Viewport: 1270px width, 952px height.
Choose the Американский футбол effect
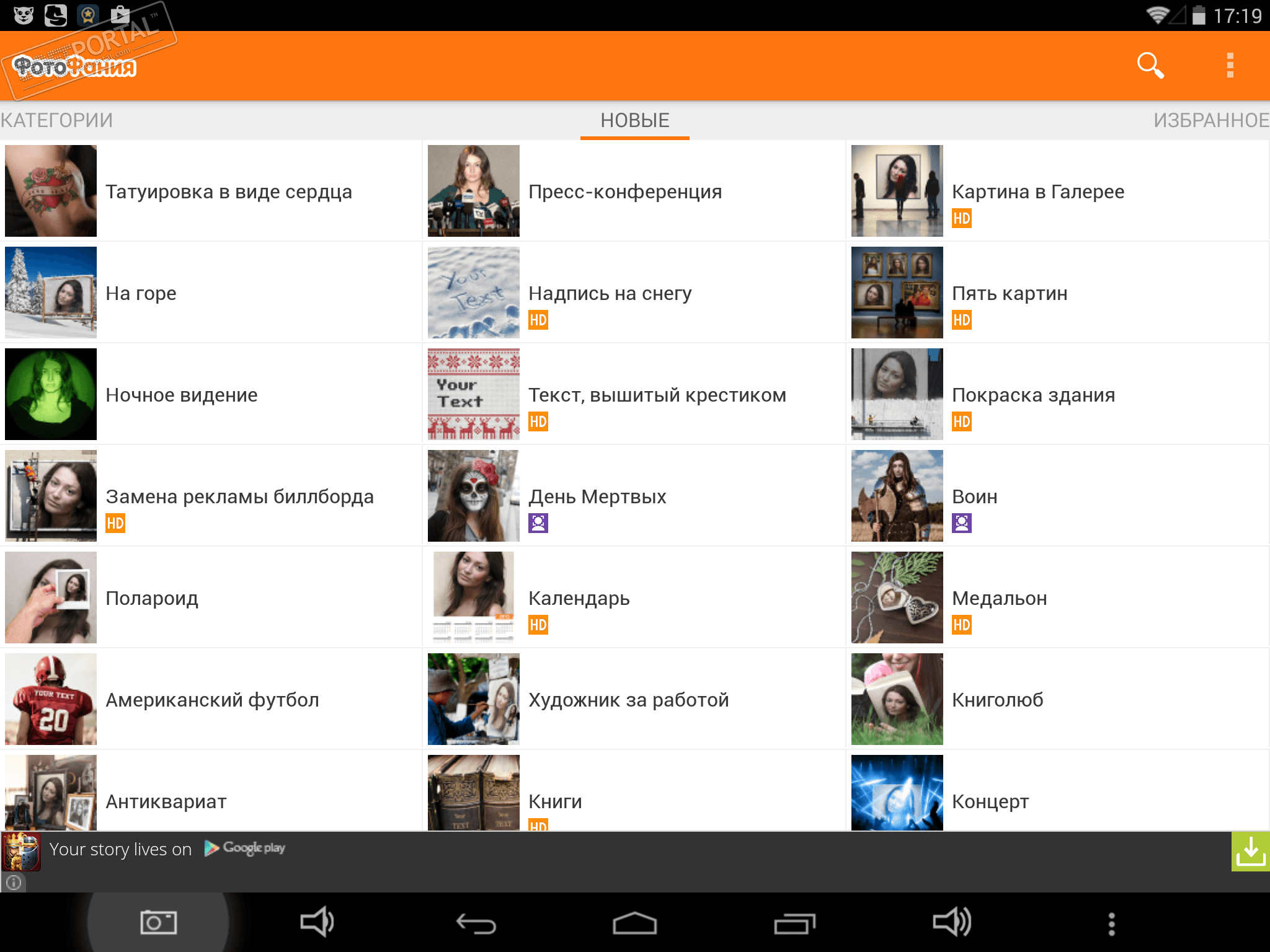click(212, 700)
